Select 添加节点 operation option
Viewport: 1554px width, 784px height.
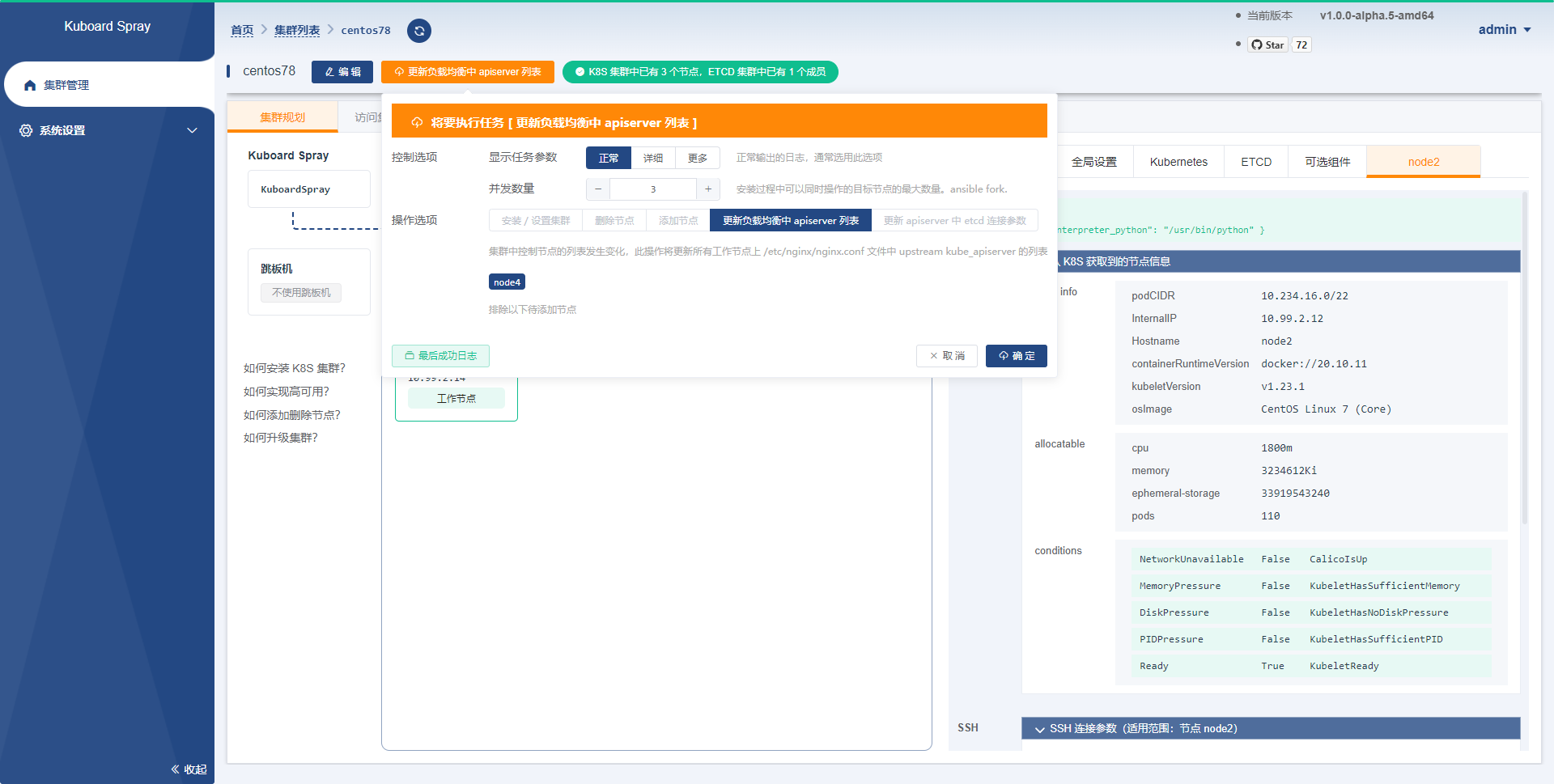678,220
